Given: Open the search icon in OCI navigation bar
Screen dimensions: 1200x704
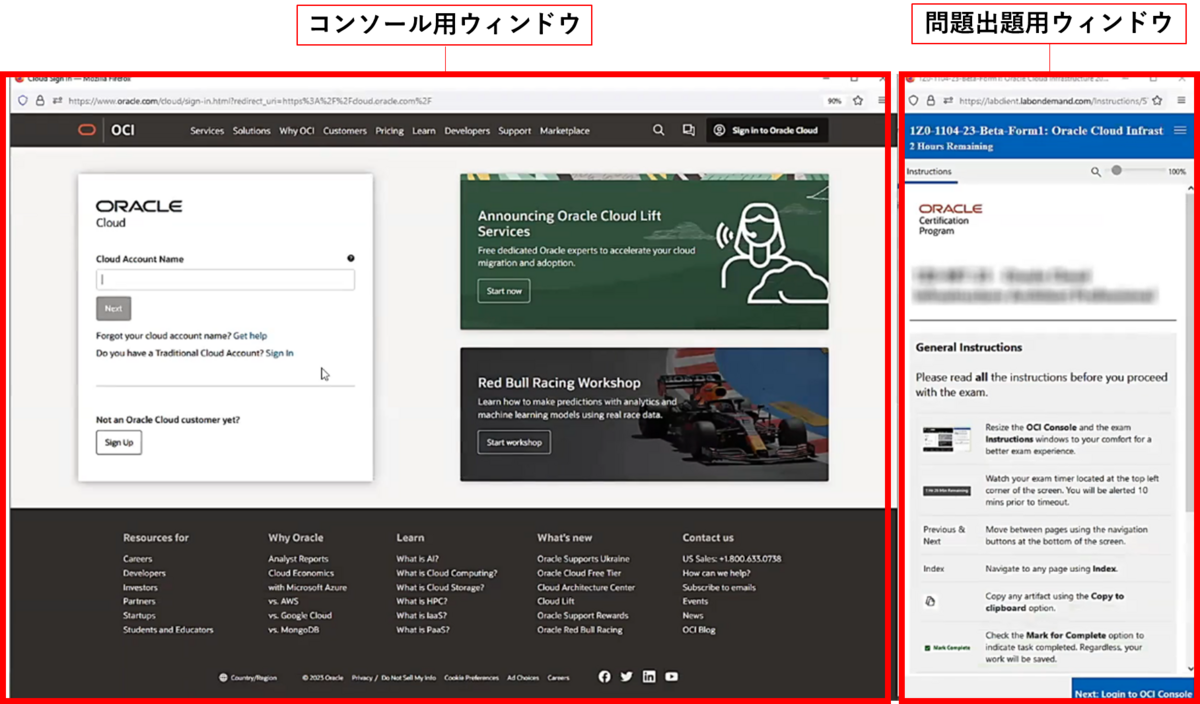Looking at the screenshot, I should (658, 130).
